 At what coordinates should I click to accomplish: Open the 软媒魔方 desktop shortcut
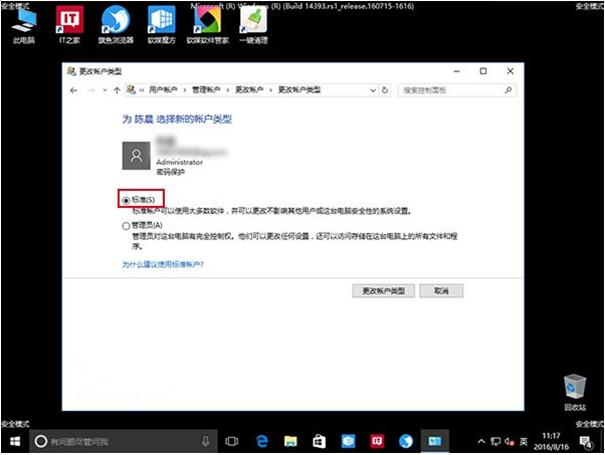pyautogui.click(x=161, y=20)
